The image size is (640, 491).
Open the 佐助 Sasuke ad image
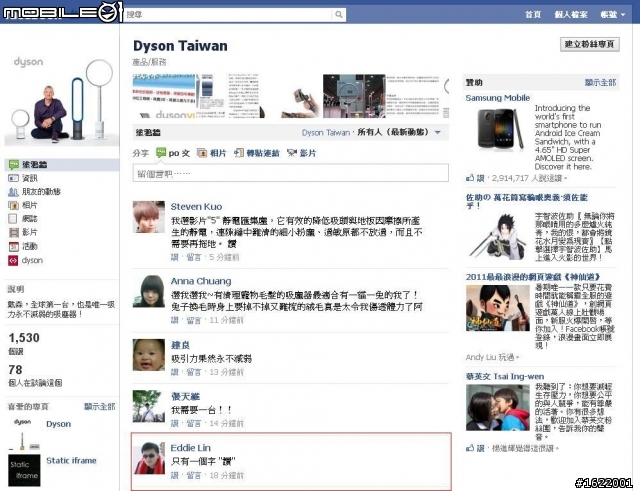tap(498, 237)
